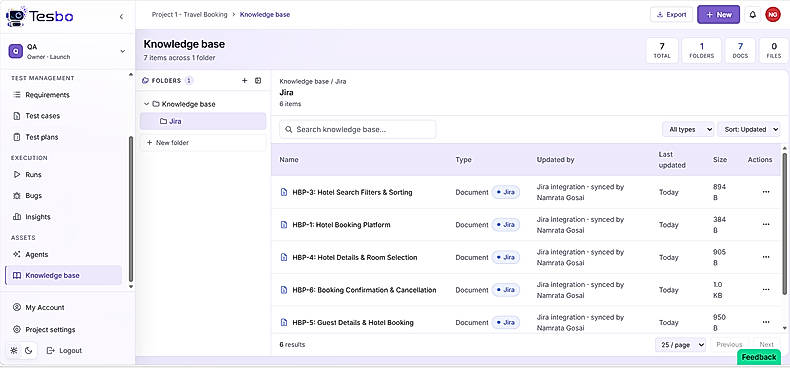Open HBP-5: Guest Details & Hotel Booking
The height and width of the screenshot is (368, 790).
[x=353, y=322]
